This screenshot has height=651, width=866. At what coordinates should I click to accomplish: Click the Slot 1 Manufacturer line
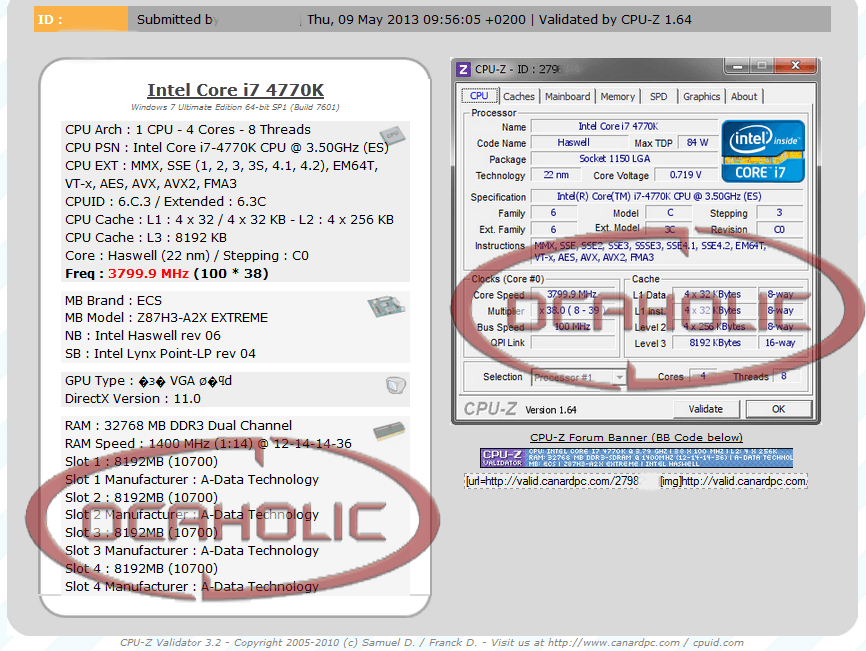click(x=192, y=479)
